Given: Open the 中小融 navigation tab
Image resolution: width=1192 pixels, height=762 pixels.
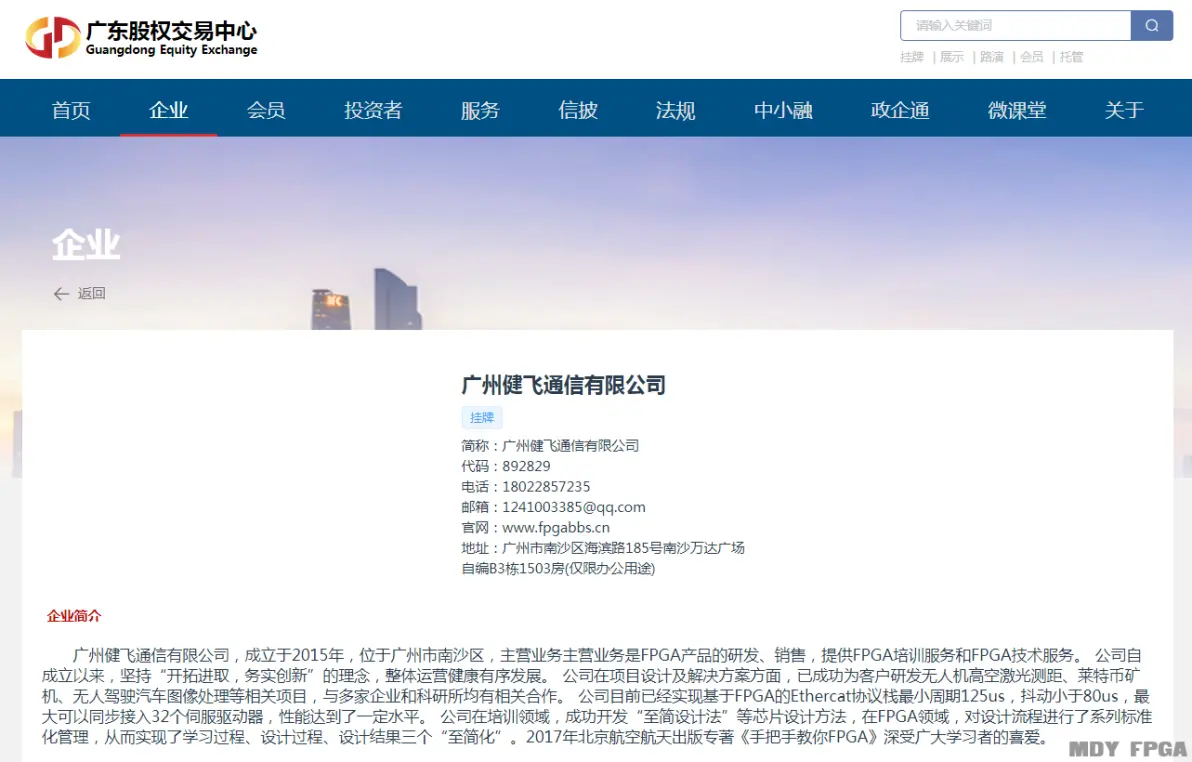Looking at the screenshot, I should pos(783,110).
